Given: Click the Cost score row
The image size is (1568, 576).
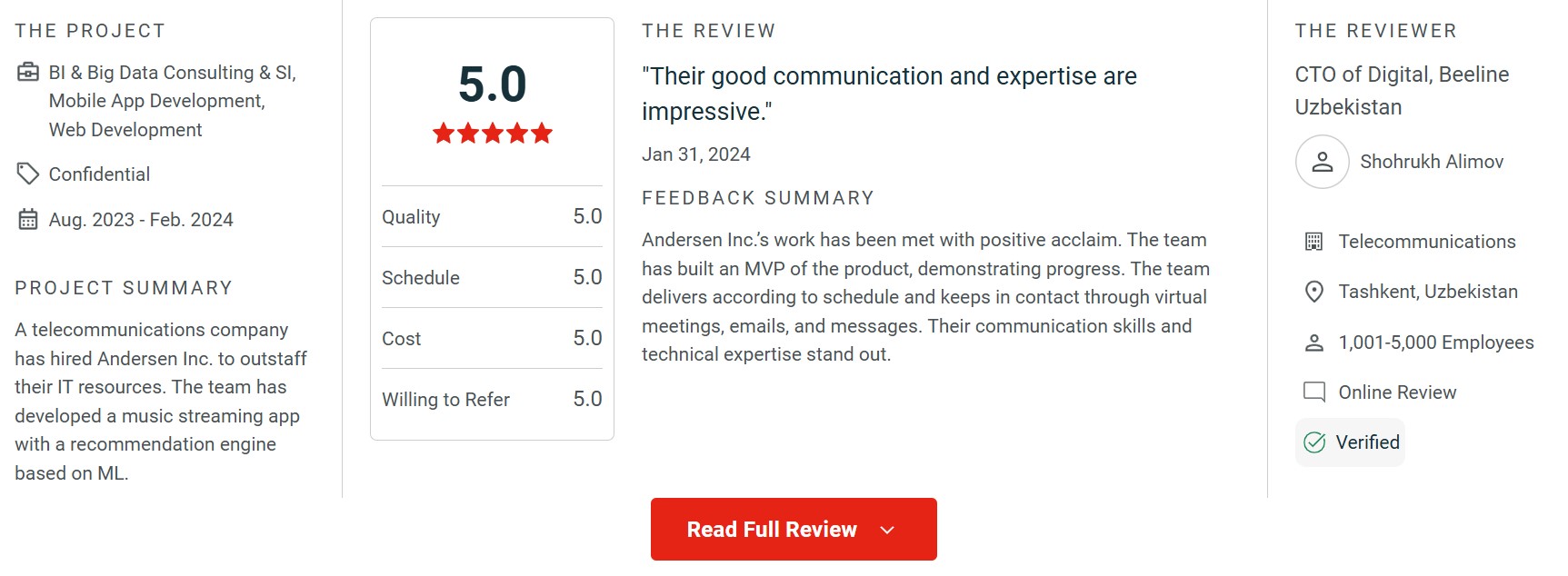Looking at the screenshot, I should click(492, 338).
